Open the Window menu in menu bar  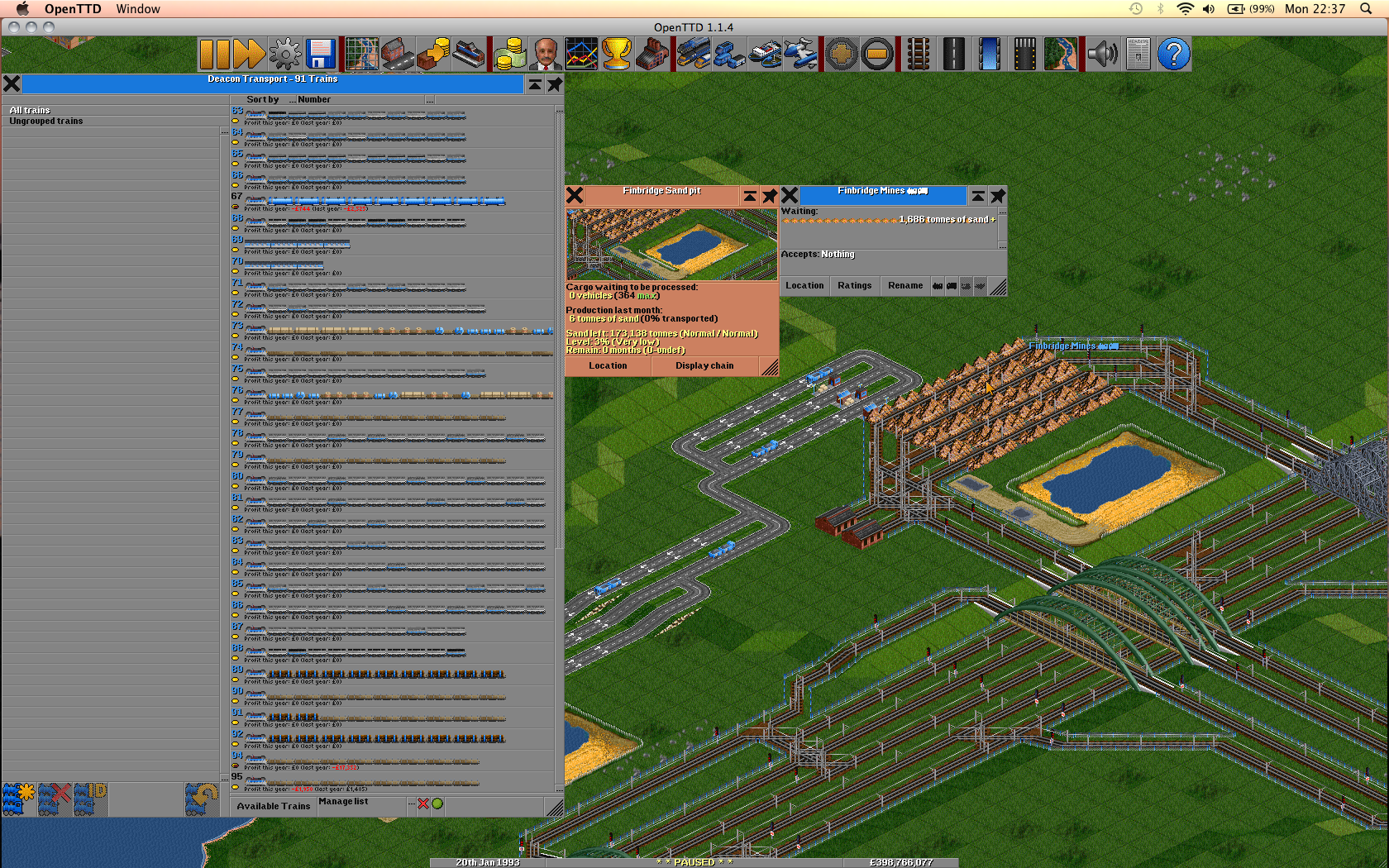(x=138, y=9)
